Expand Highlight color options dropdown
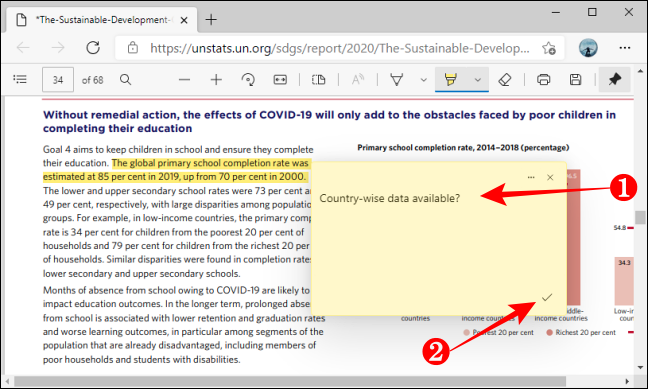Image resolution: width=648 pixels, height=389 pixels. pos(478,80)
